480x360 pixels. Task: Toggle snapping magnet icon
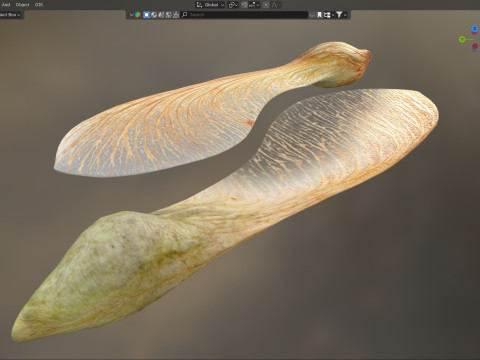pyautogui.click(x=245, y=5)
